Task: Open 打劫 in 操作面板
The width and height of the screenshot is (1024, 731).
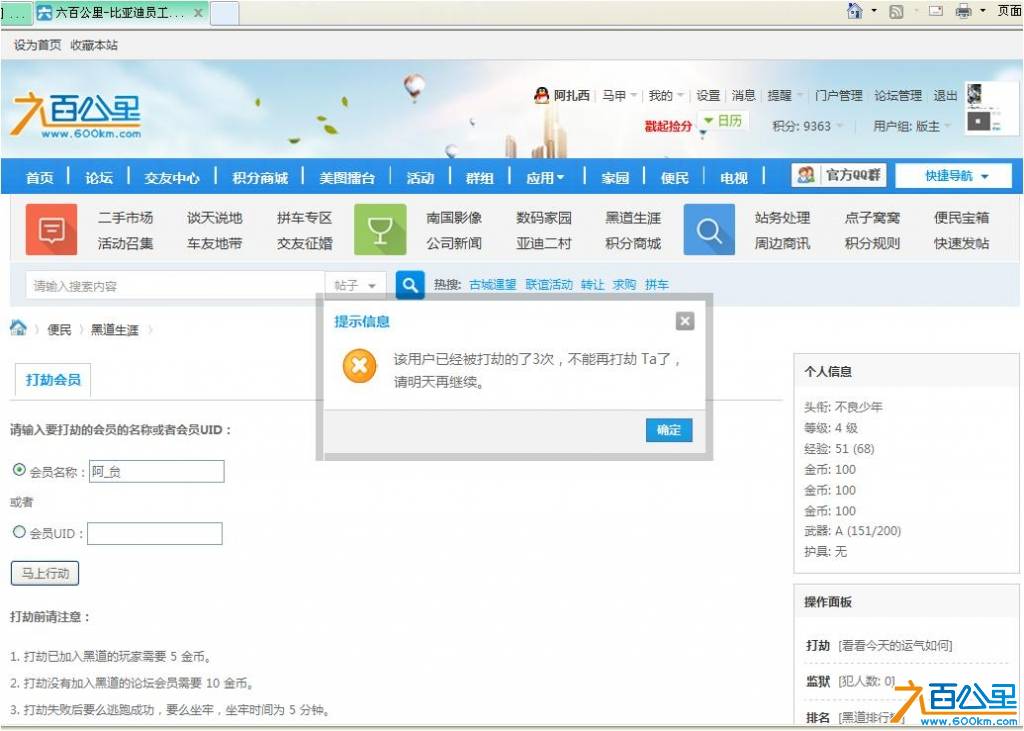Action: 817,645
